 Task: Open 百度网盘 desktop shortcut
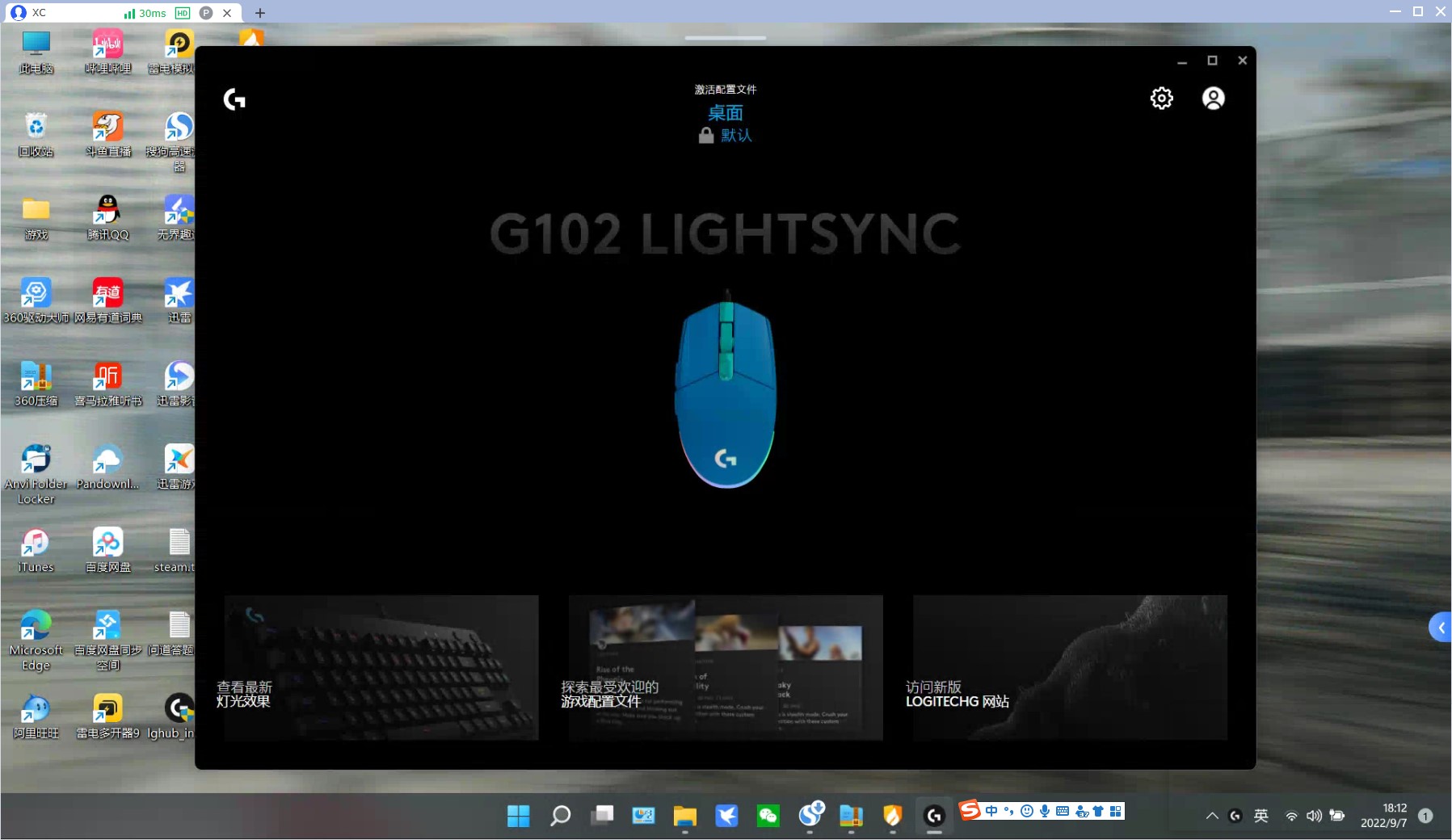107,550
